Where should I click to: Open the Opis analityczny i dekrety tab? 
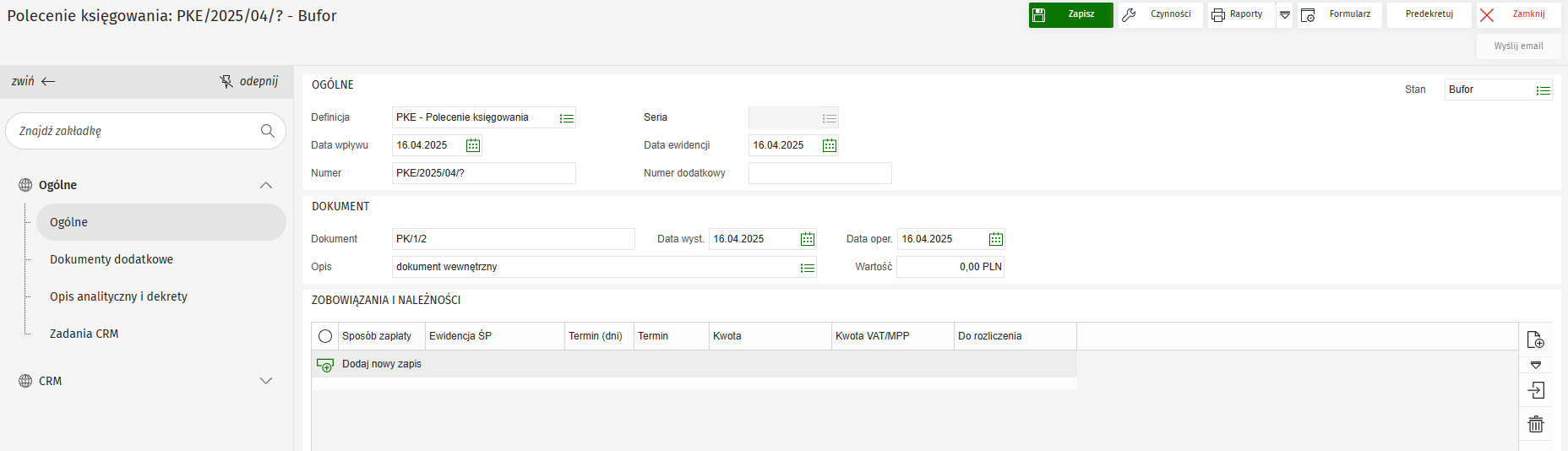[118, 296]
